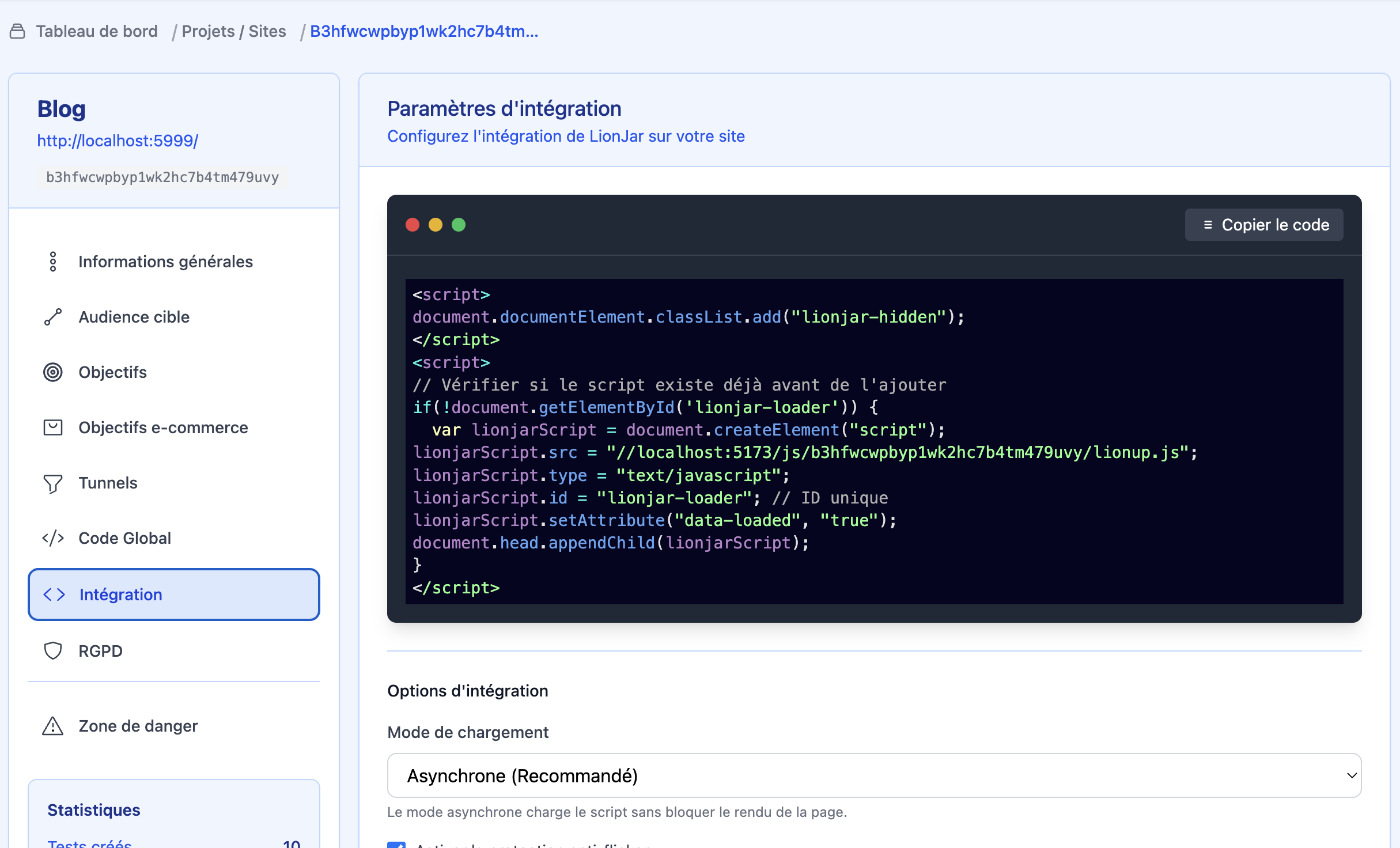1400x848 pixels.
Task: Open the Mode de chargement dropdown
Action: [875, 775]
